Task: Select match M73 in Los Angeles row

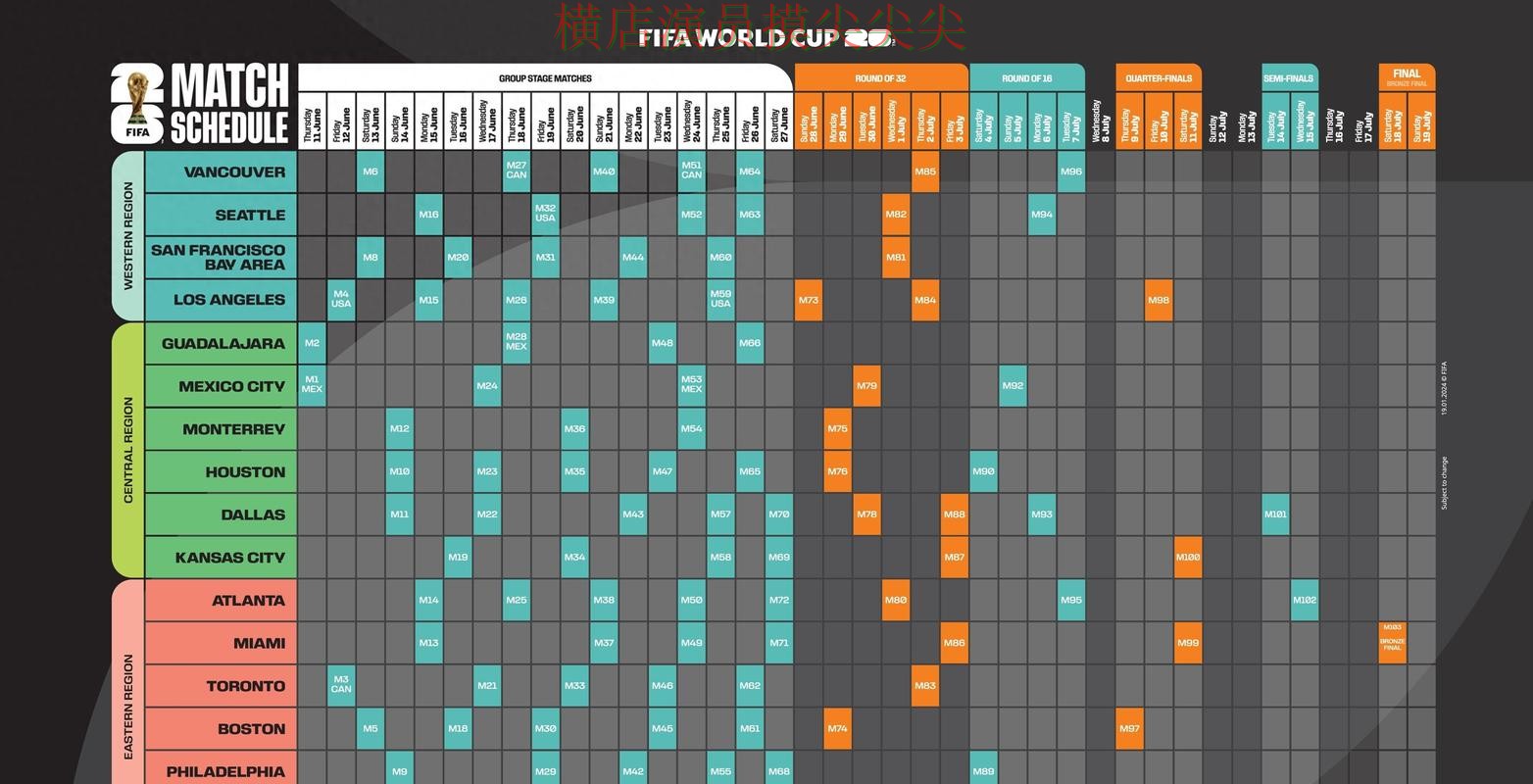Action: [809, 301]
